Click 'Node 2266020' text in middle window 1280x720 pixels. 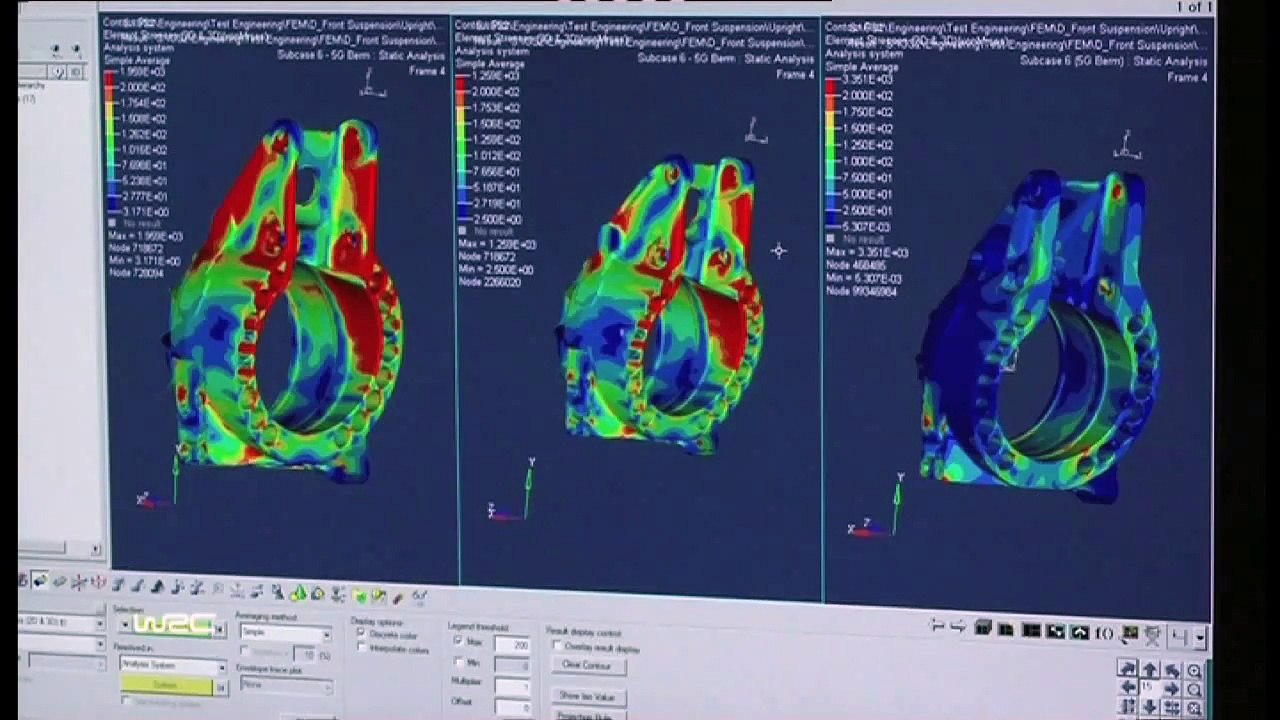pyautogui.click(x=489, y=282)
